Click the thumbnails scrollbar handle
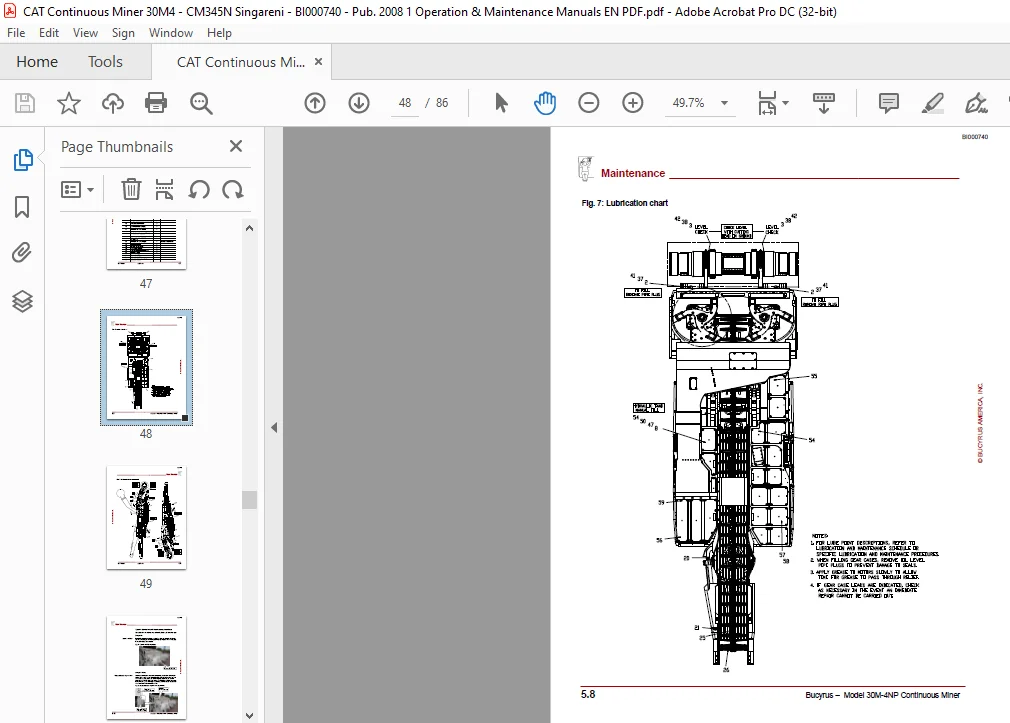Image resolution: width=1010 pixels, height=723 pixels. click(x=249, y=500)
